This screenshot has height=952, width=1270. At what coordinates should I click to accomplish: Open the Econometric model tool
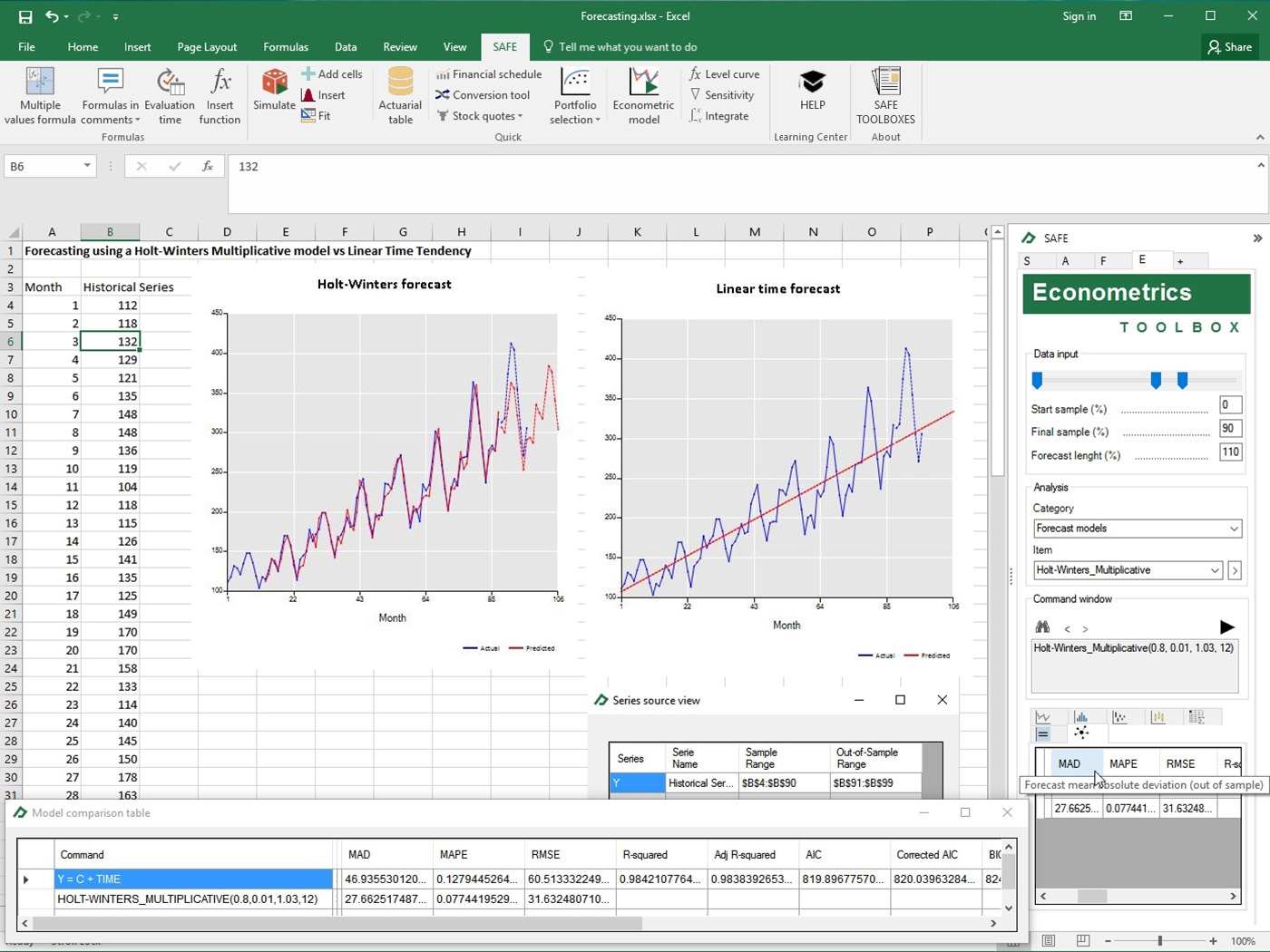[x=643, y=97]
